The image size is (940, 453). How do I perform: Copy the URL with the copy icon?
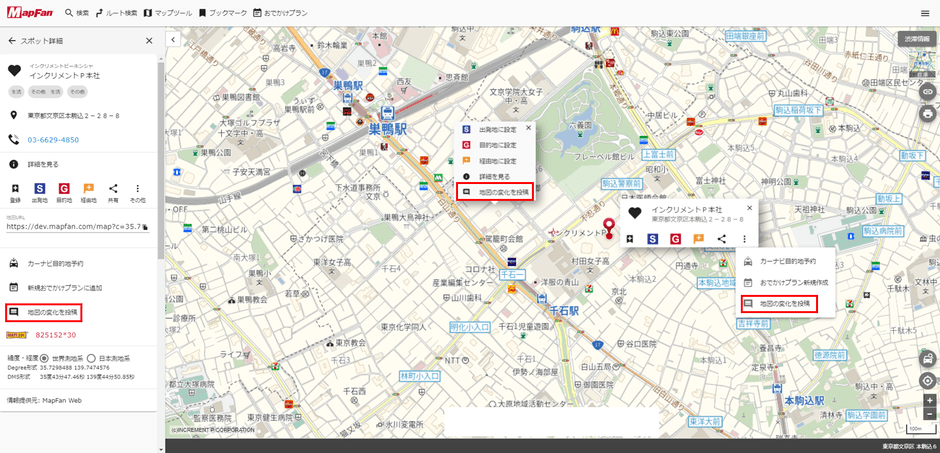(146, 227)
